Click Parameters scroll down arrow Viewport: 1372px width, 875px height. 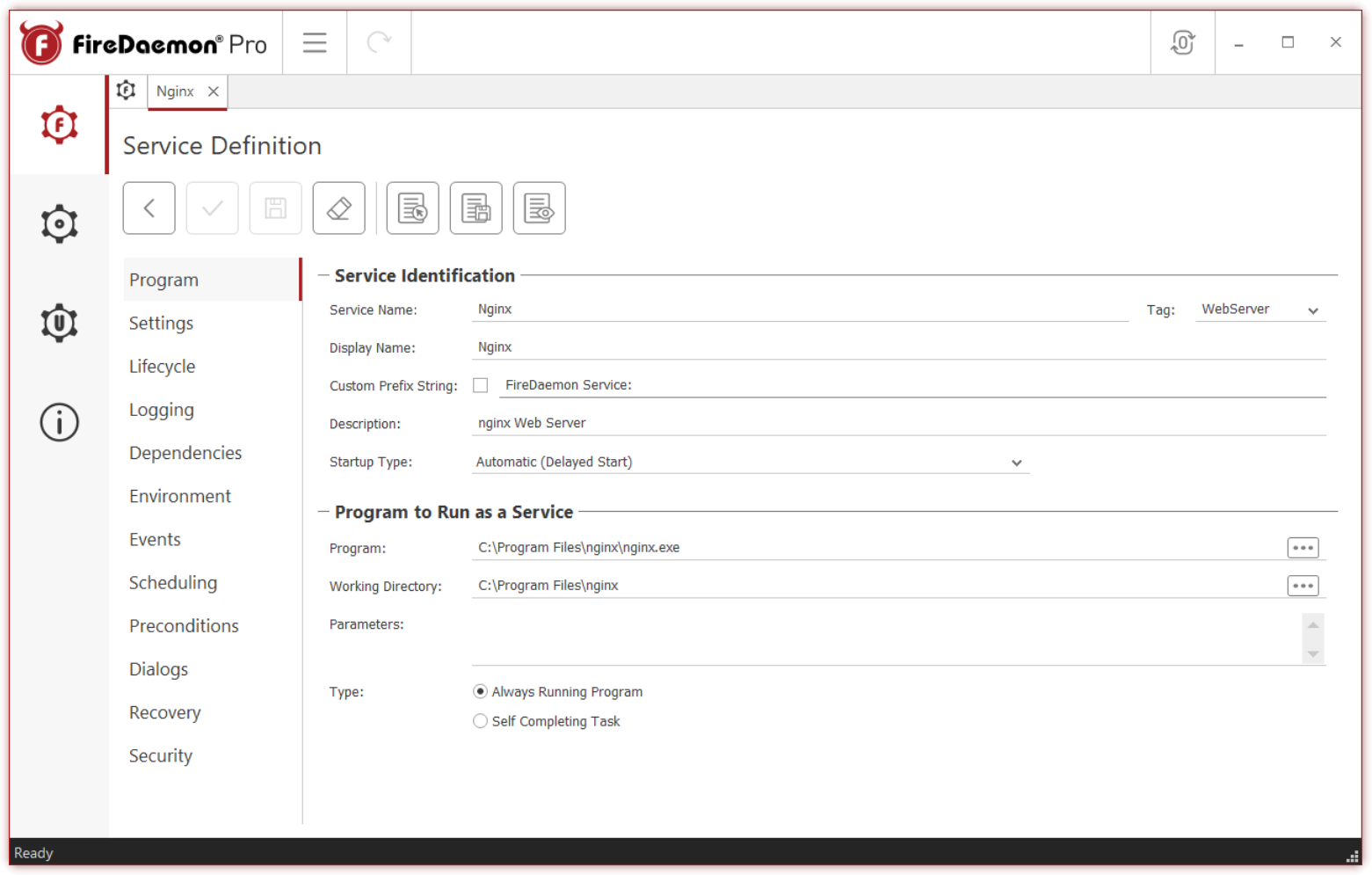pos(1313,653)
